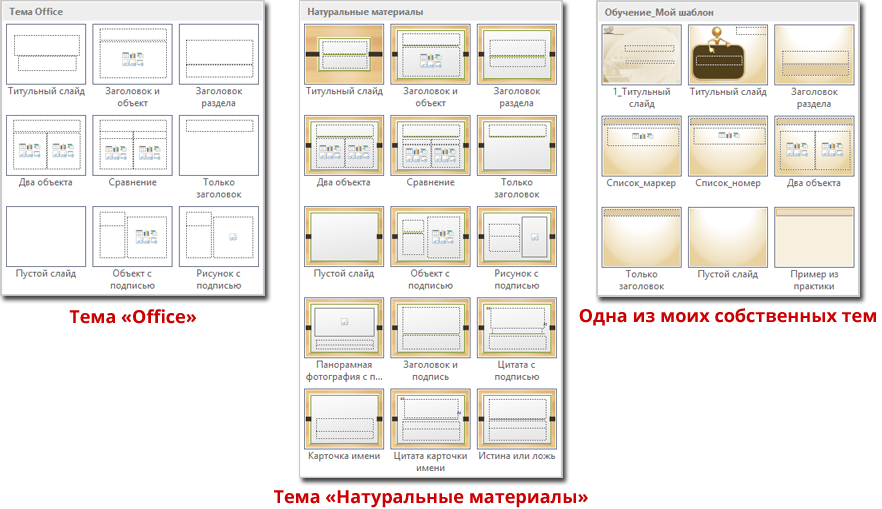Image resolution: width=882 pixels, height=509 pixels.
Task: Select 'Объект с подписью' in Натуральные материалы
Action: pyautogui.click(x=430, y=237)
